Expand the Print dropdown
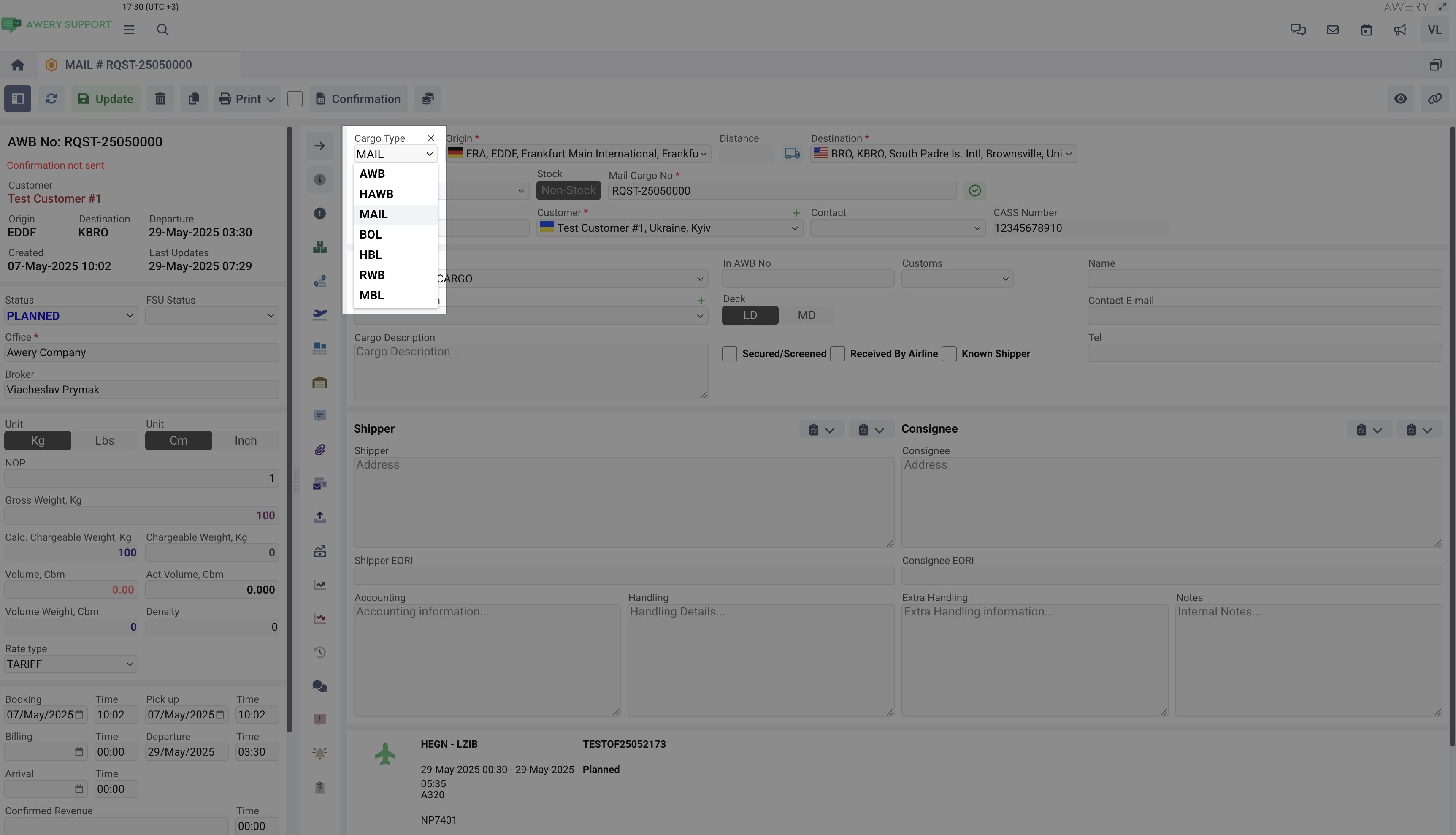Screen dimensions: 1456x835 coord(248,99)
